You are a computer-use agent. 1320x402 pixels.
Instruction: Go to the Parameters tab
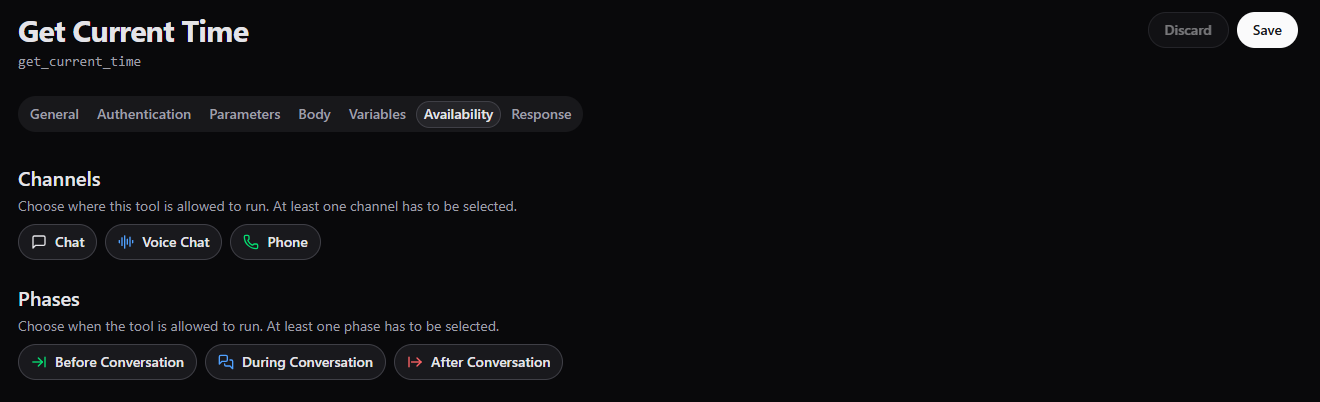coord(245,114)
